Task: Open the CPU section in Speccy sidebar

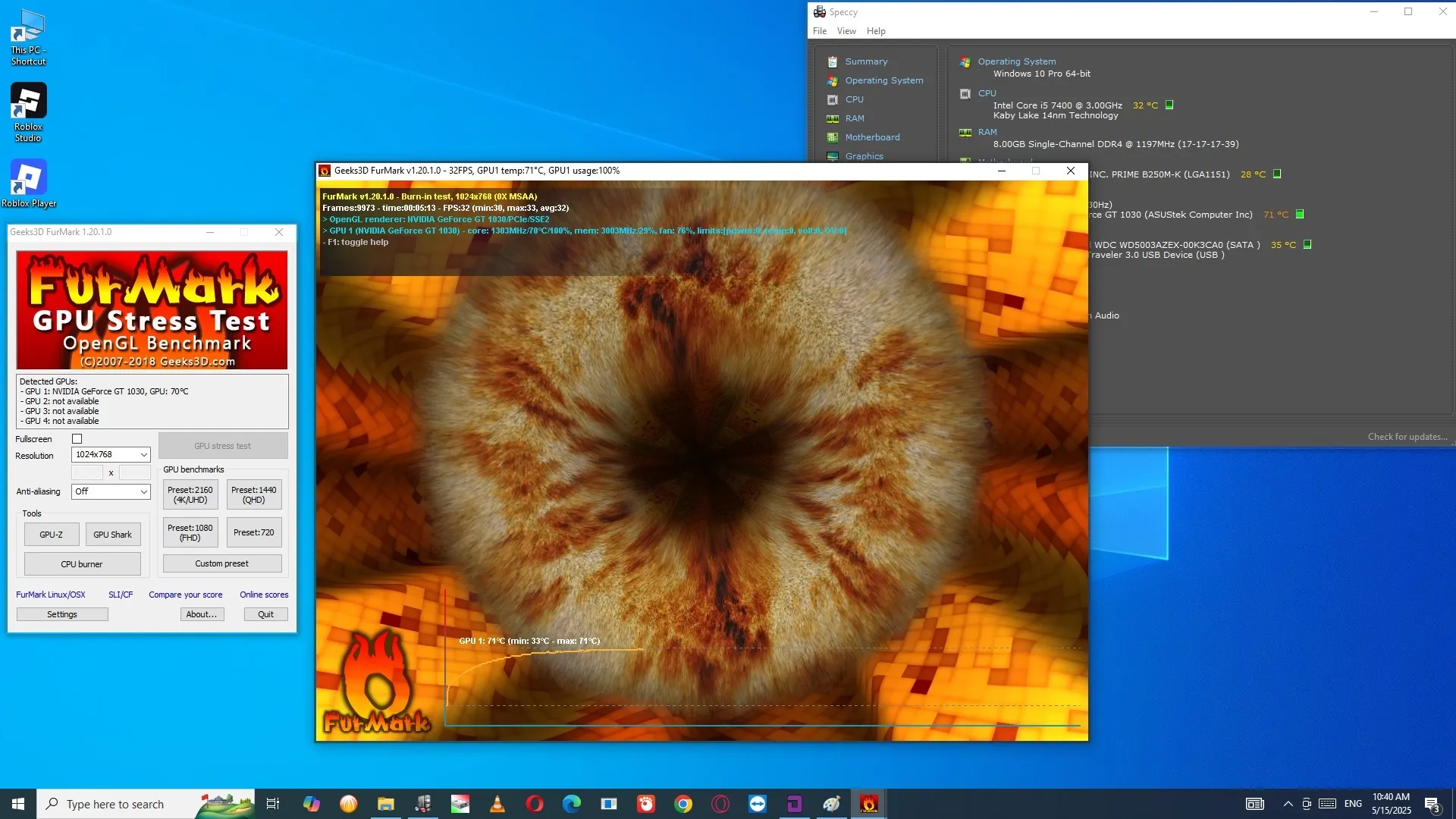Action: tap(854, 99)
